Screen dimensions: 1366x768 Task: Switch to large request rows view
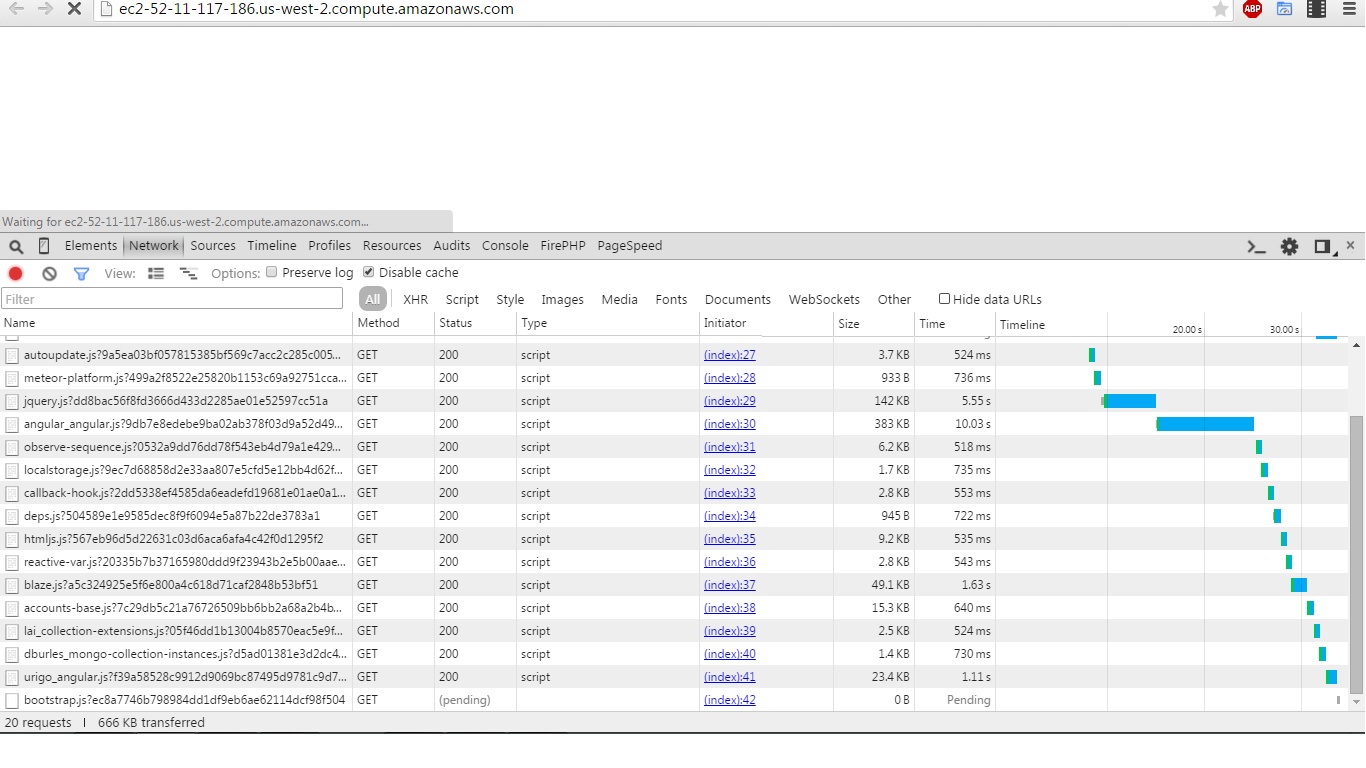tap(156, 273)
